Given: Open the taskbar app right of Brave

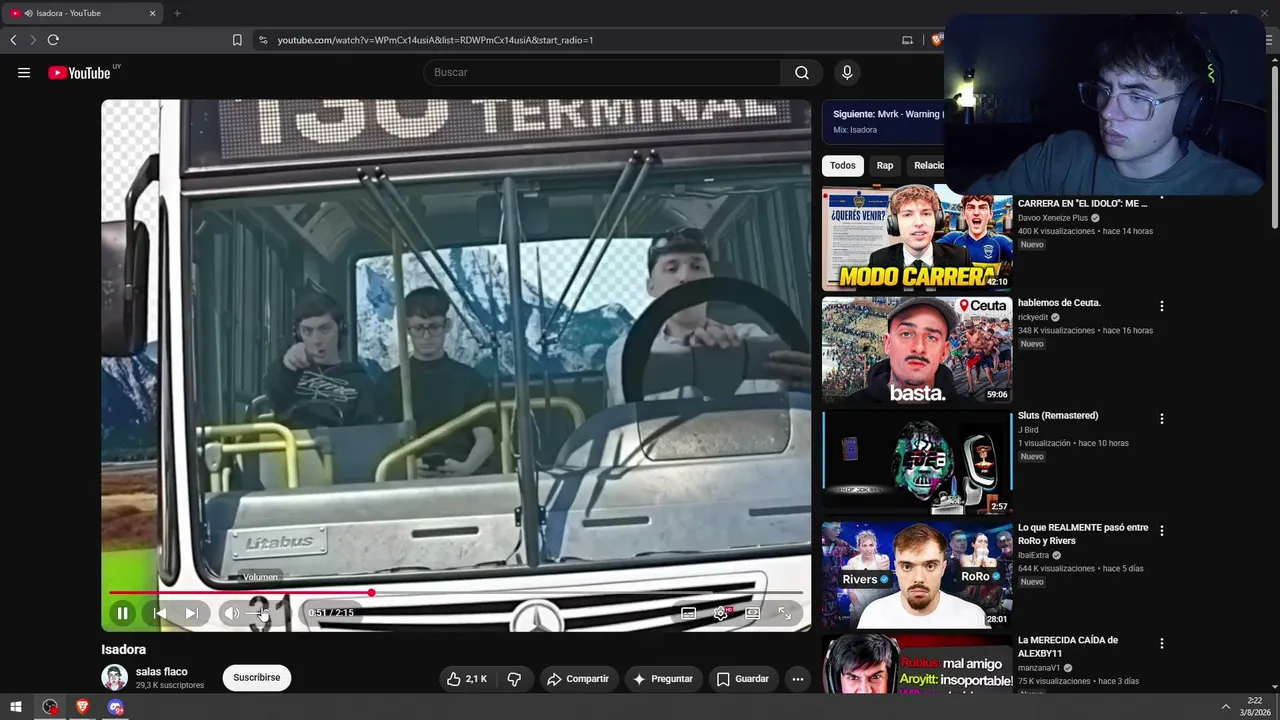Looking at the screenshot, I should point(115,707).
